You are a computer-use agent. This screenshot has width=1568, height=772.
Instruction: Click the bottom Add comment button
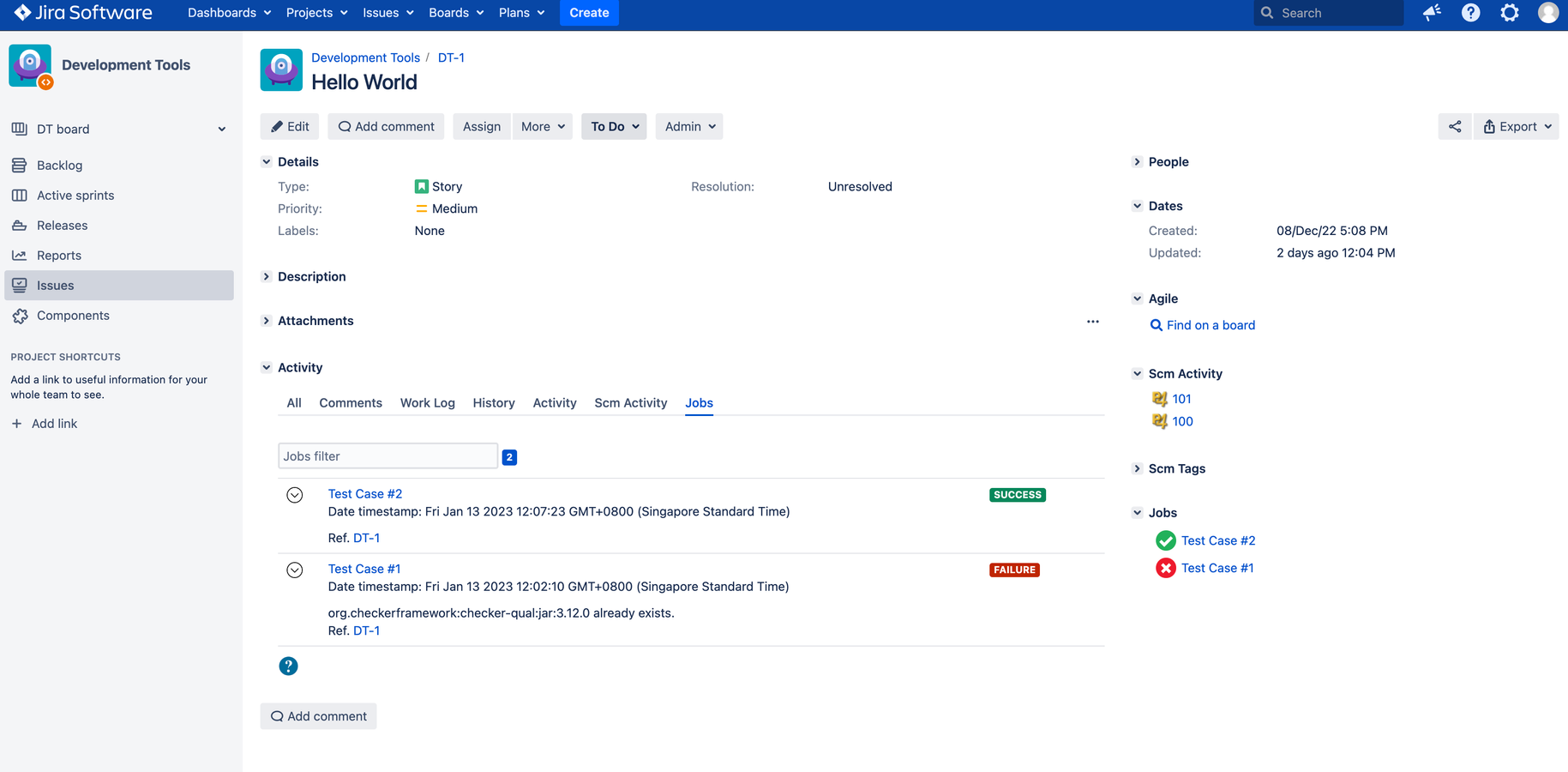pyautogui.click(x=319, y=716)
